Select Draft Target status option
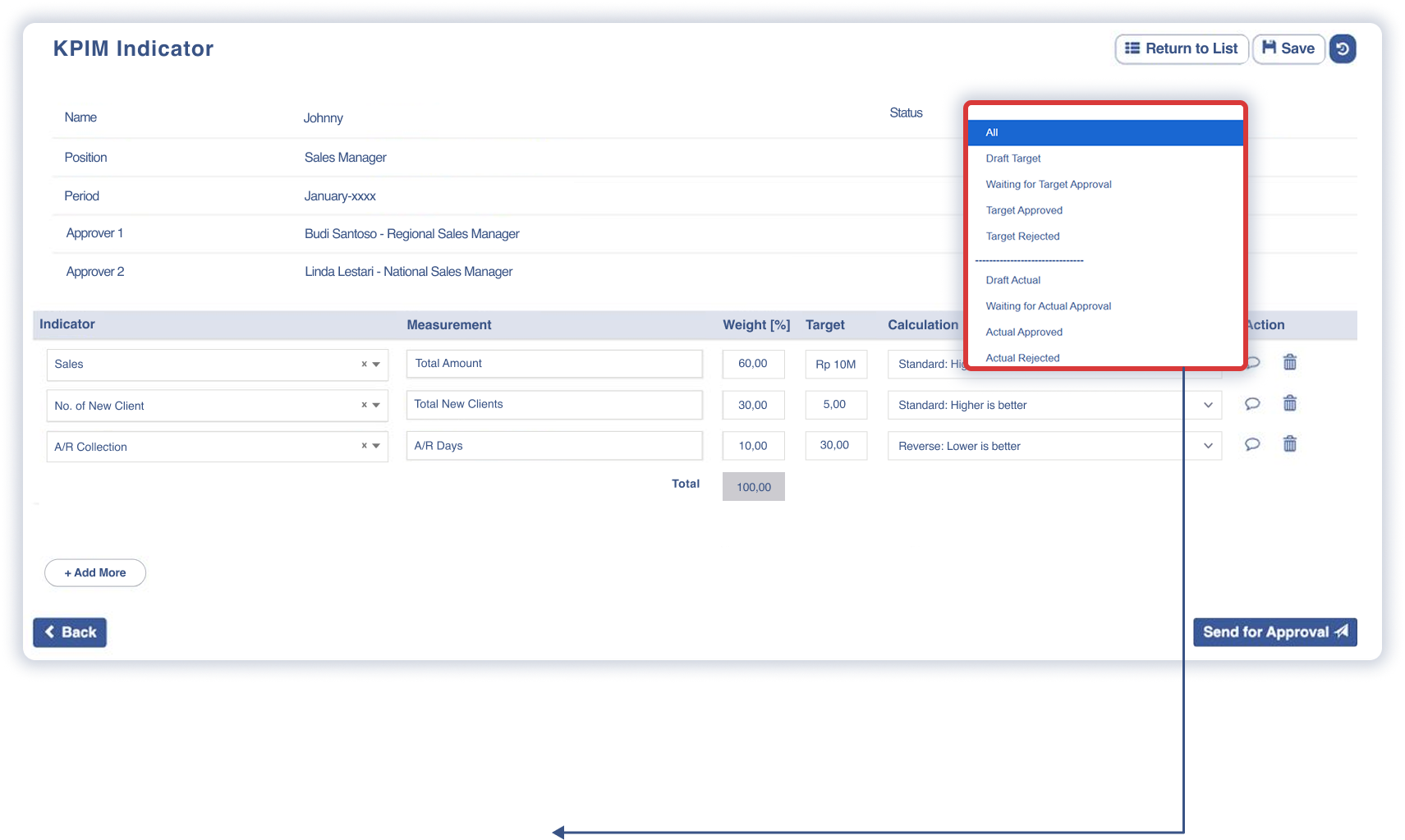Screen dimensions: 1405x840 (1013, 158)
